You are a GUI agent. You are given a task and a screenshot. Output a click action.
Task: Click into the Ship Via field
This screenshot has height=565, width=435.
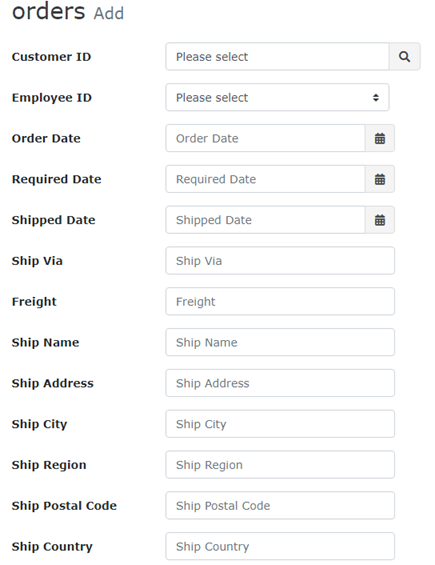(280, 261)
